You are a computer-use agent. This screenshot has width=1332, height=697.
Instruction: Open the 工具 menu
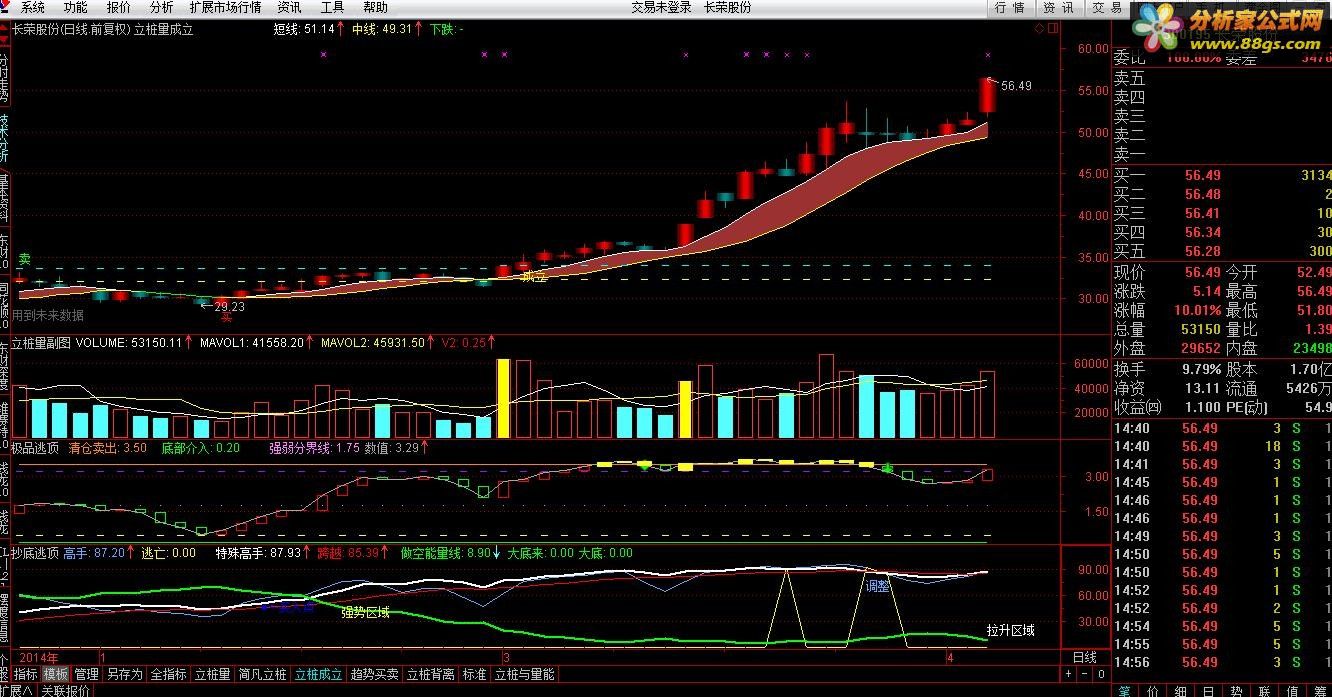(x=332, y=7)
